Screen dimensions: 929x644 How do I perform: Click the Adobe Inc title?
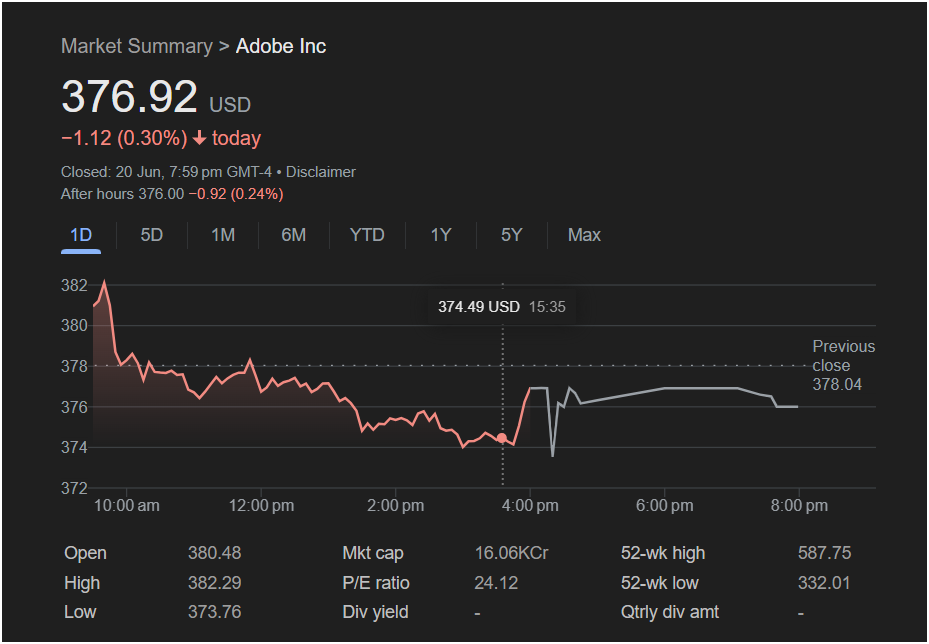tap(281, 46)
